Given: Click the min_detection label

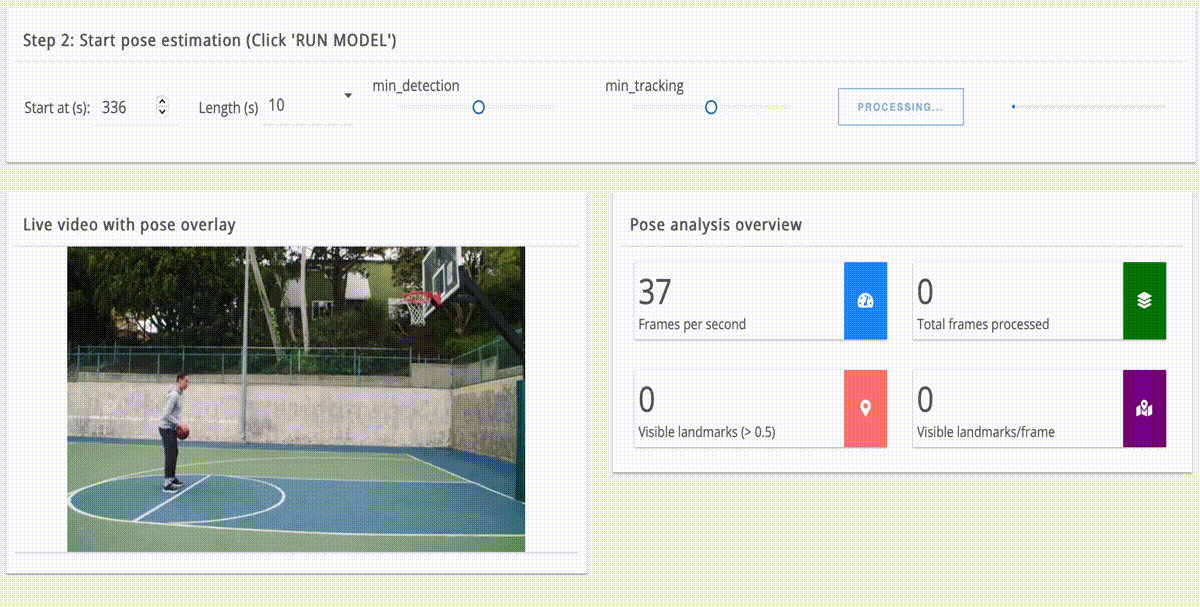Looking at the screenshot, I should (416, 86).
